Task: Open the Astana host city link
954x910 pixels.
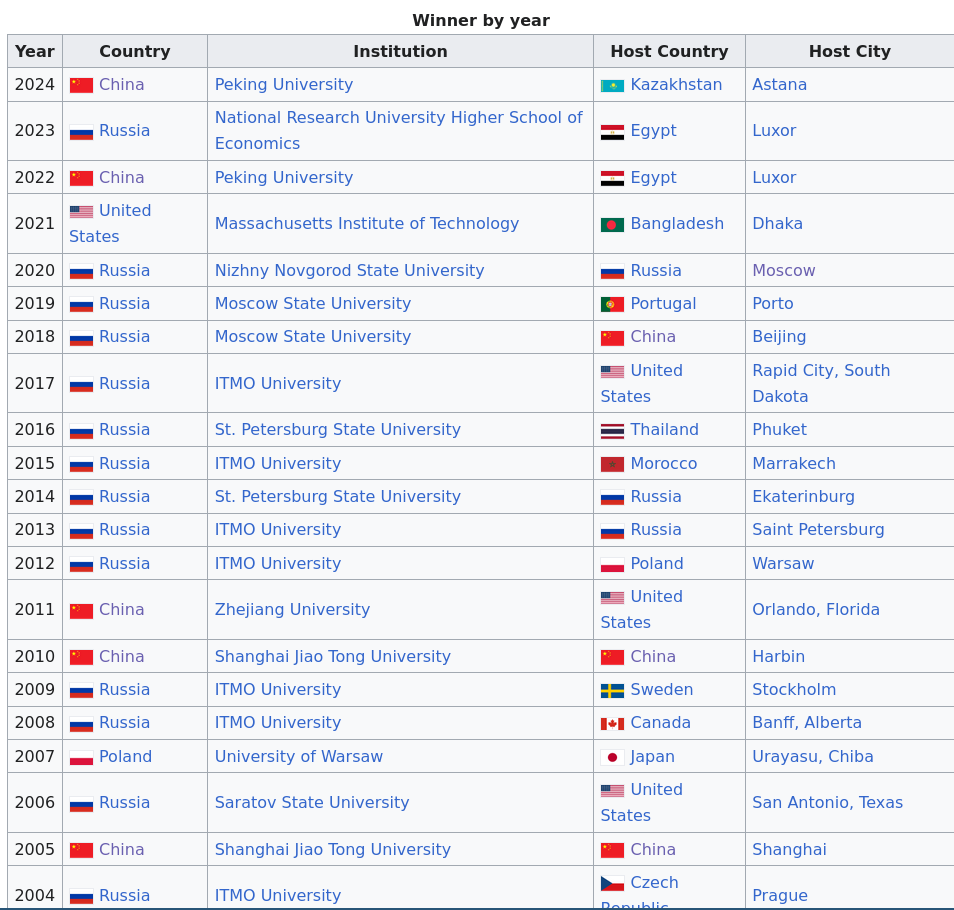Action: pyautogui.click(x=779, y=85)
